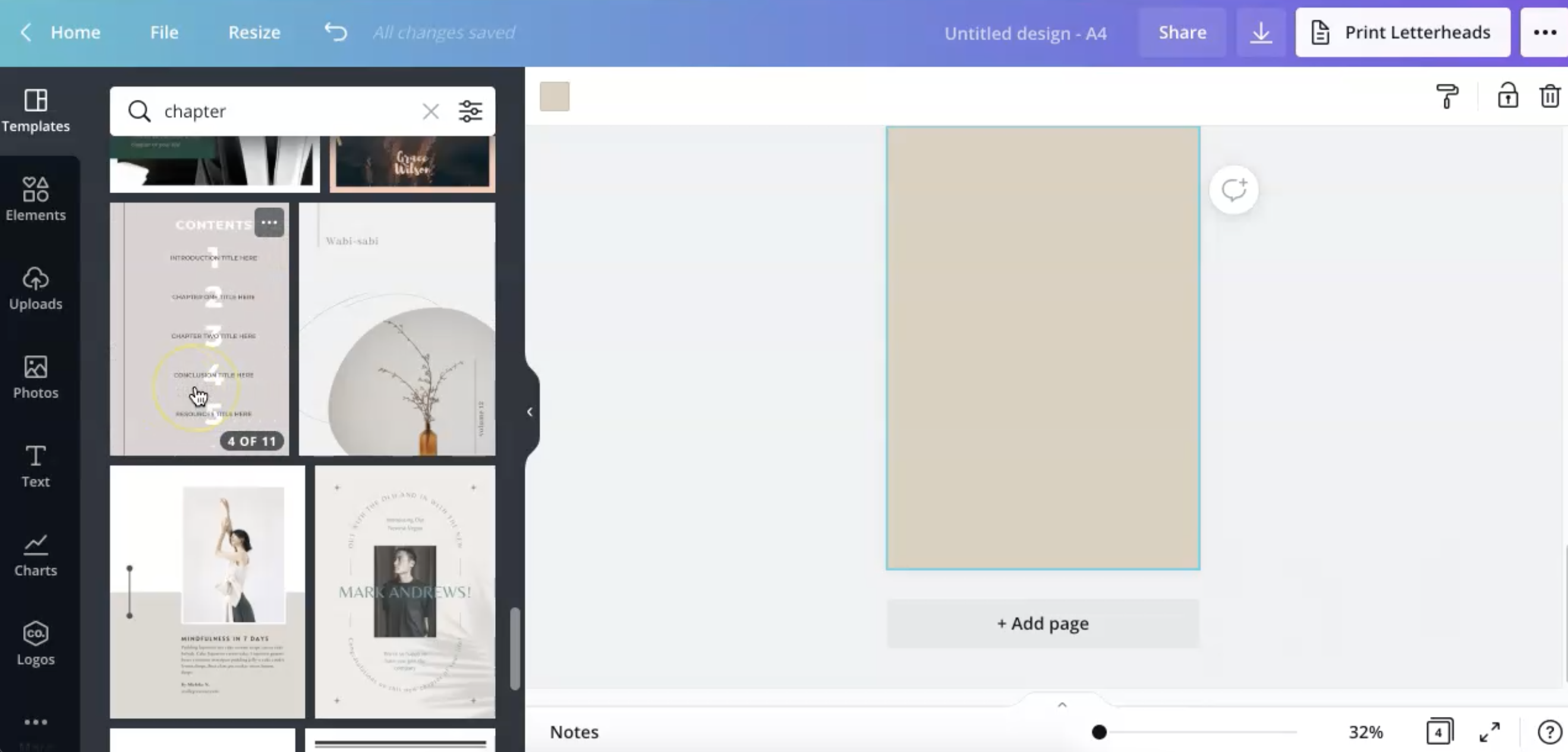Open the help question mark
This screenshot has height=752, width=1568.
(x=1548, y=732)
